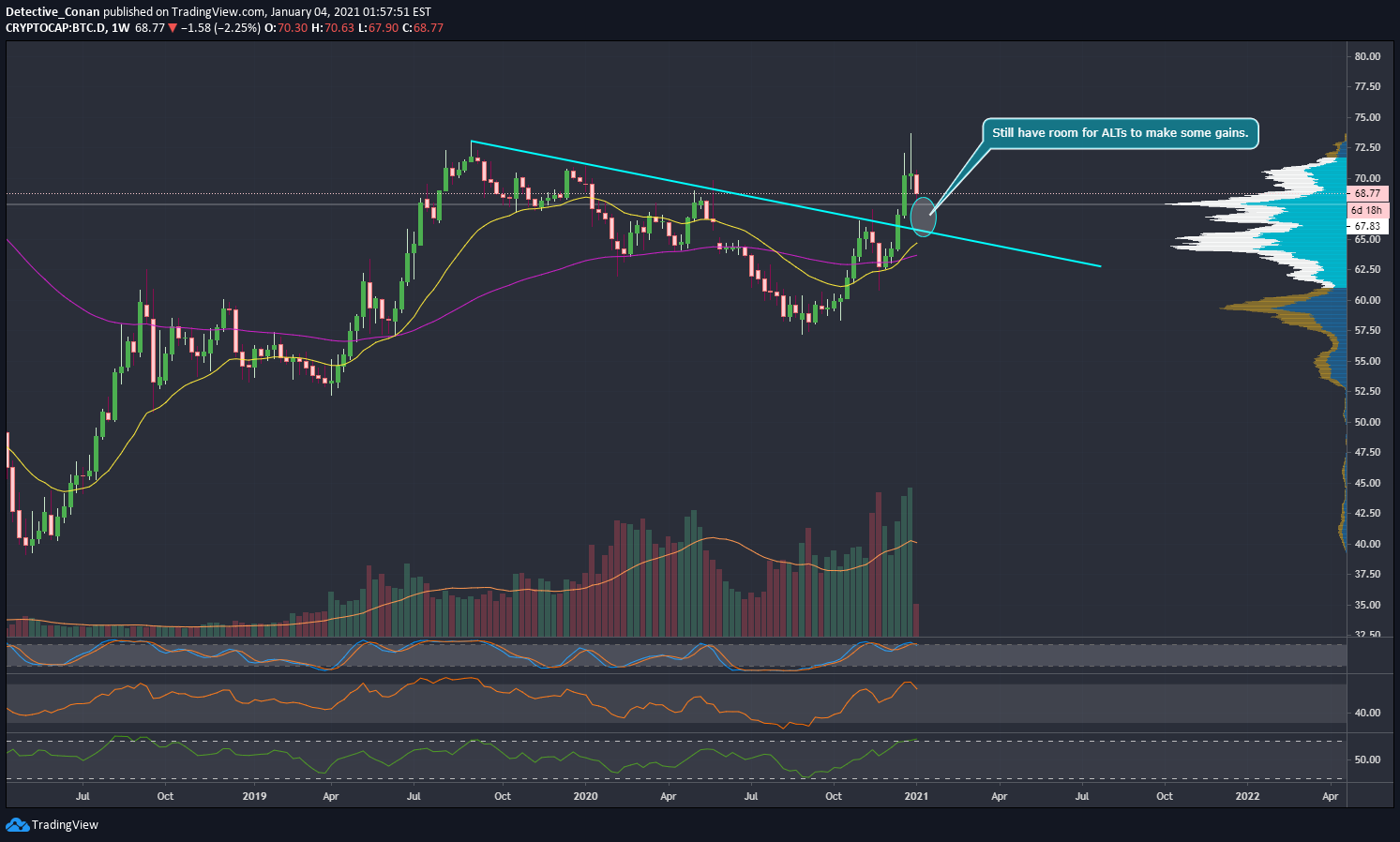
Task: Click the 37.50 price axis label
Action: pos(1367,574)
